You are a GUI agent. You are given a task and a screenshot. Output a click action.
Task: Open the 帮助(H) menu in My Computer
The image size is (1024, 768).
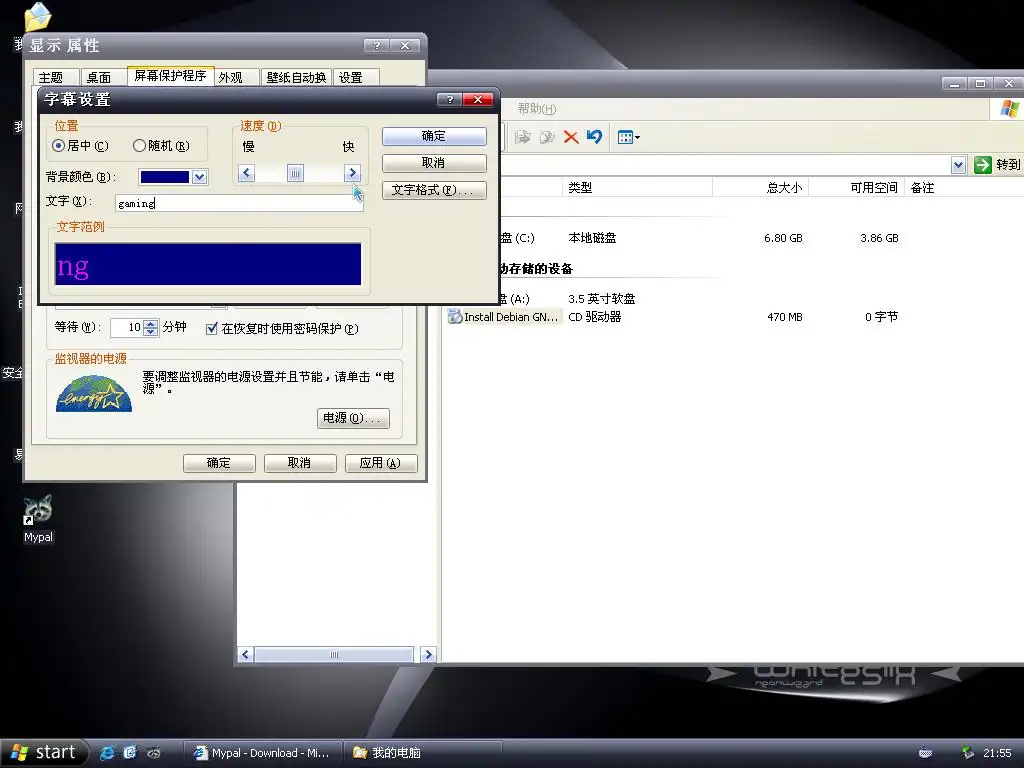[537, 108]
